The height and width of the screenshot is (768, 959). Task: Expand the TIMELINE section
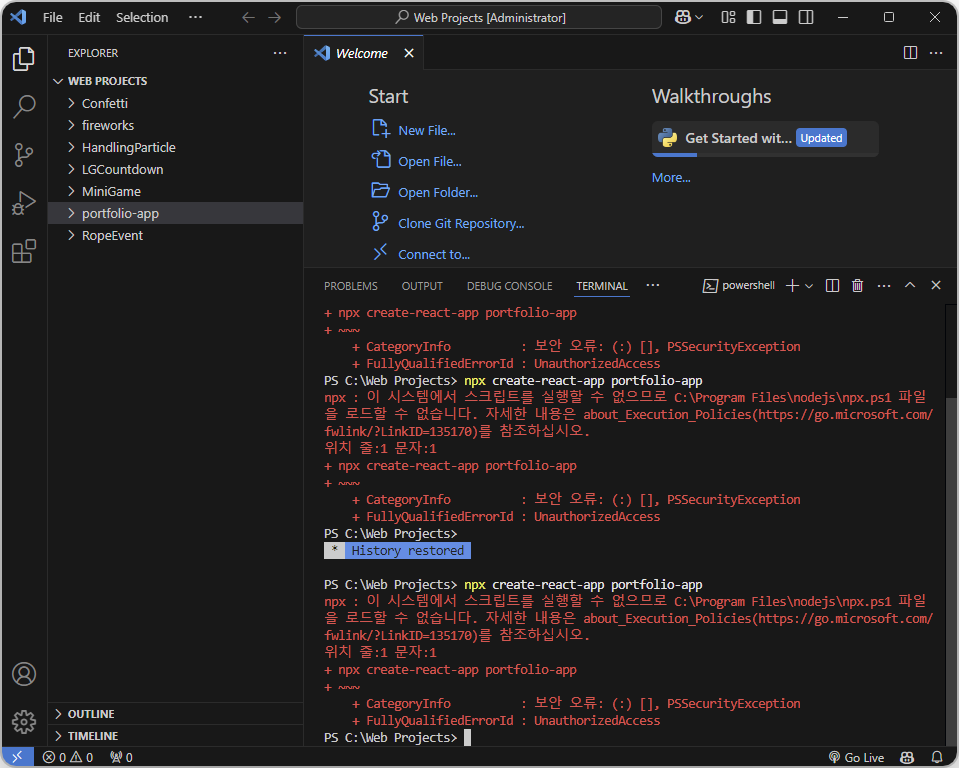(x=175, y=736)
